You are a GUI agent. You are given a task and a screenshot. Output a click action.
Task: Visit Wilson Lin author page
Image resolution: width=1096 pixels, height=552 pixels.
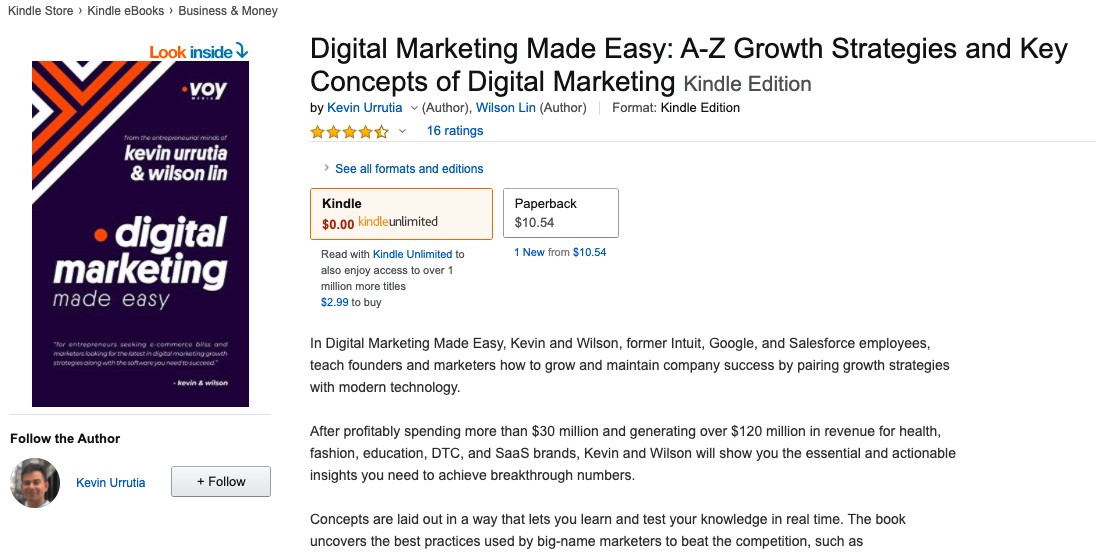[x=505, y=108]
